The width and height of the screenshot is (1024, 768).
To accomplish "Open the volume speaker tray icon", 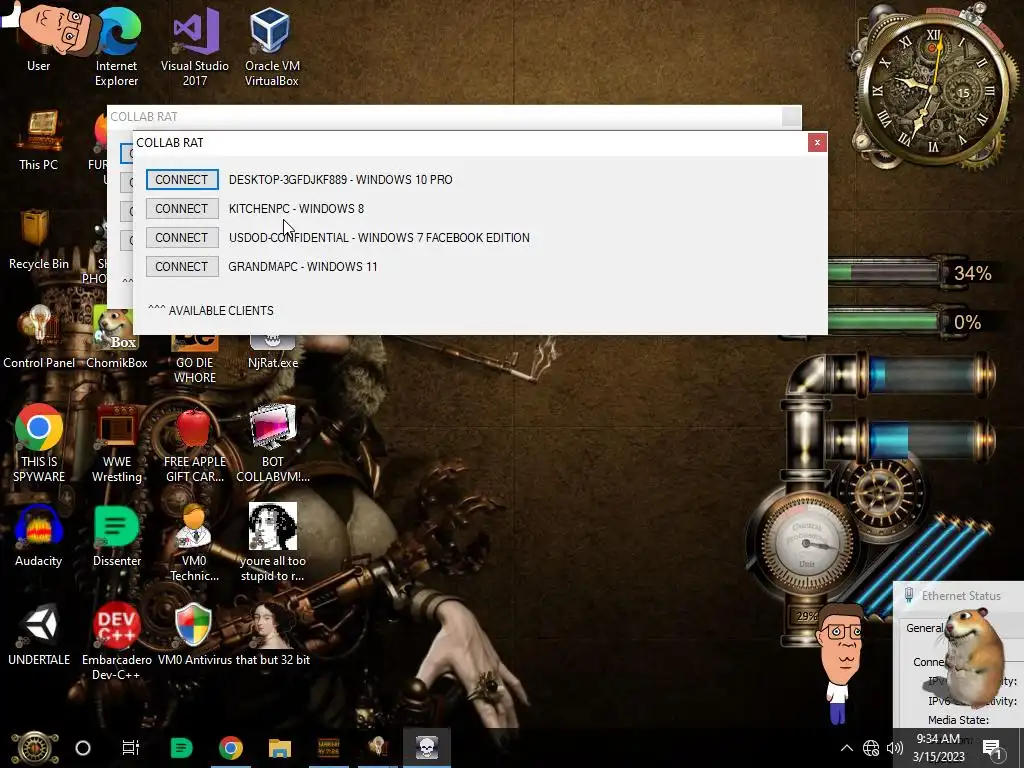I will [895, 748].
